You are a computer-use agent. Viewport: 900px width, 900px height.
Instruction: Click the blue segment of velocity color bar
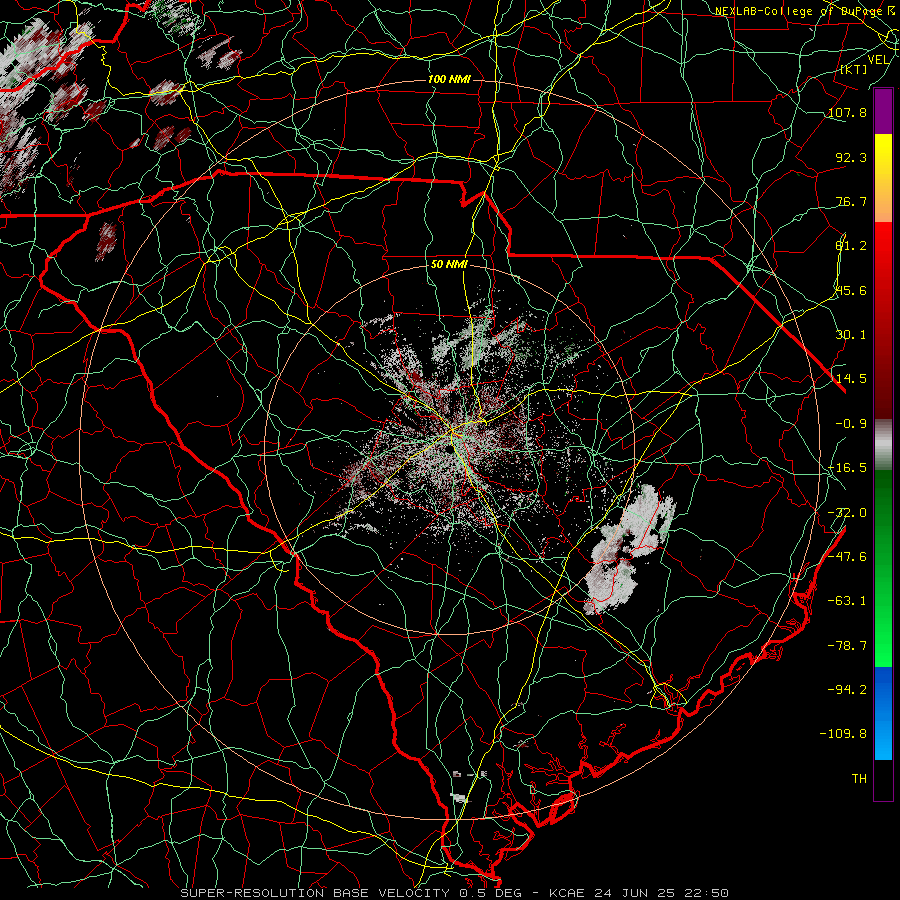coord(883,713)
